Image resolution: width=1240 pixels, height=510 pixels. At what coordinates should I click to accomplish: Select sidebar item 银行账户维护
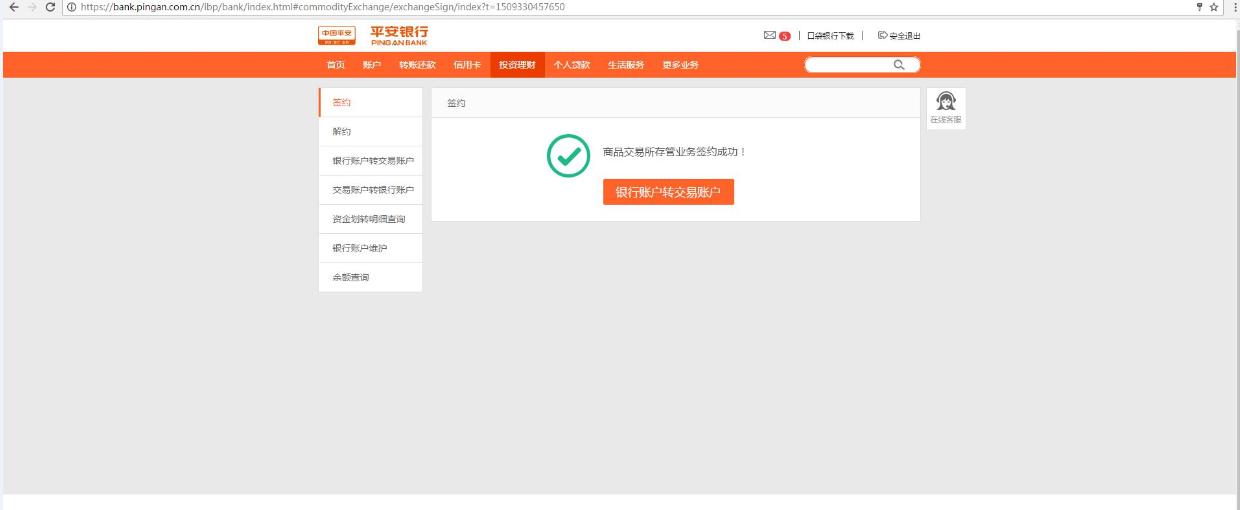click(371, 248)
